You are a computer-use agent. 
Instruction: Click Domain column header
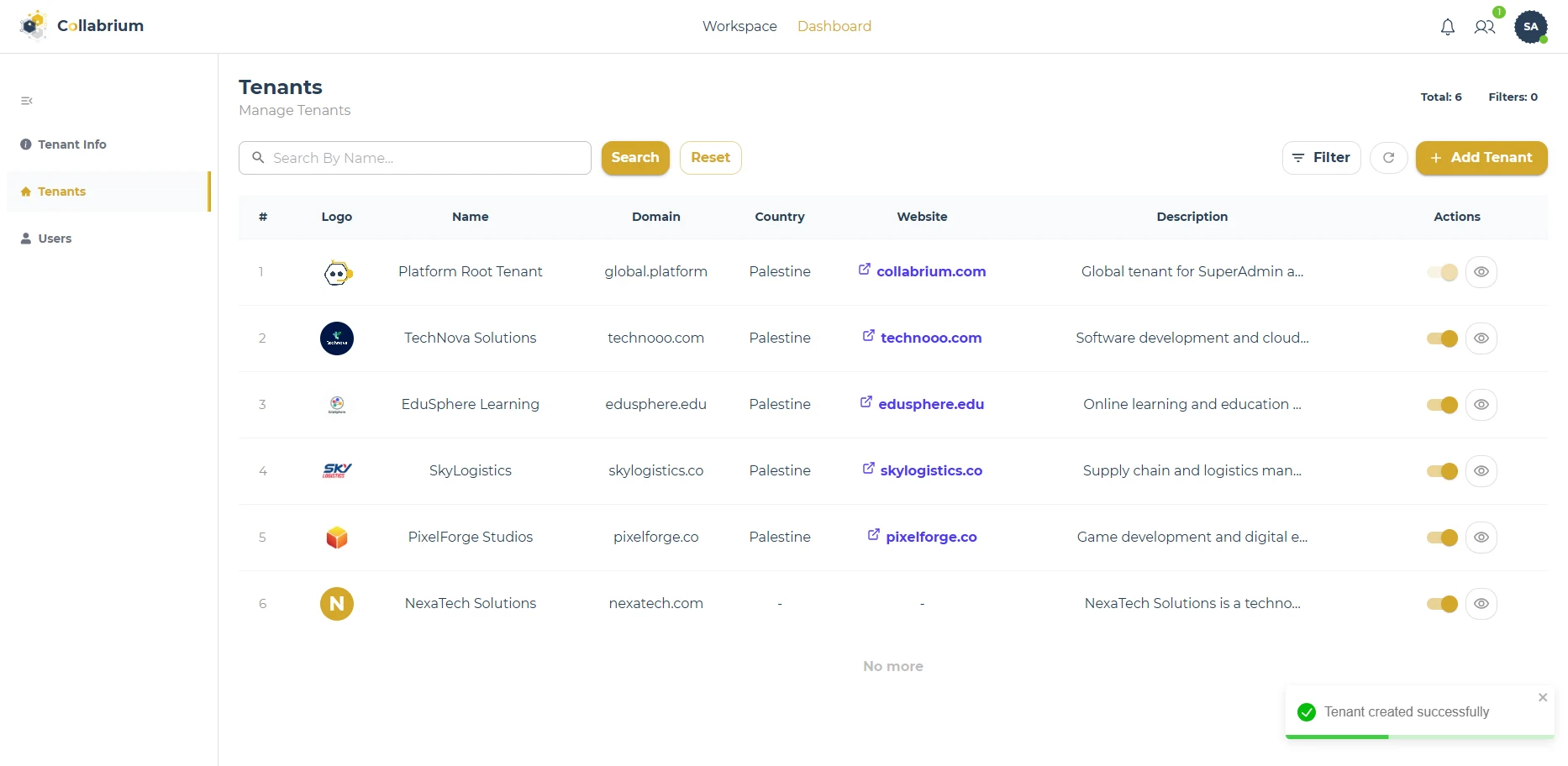[656, 217]
